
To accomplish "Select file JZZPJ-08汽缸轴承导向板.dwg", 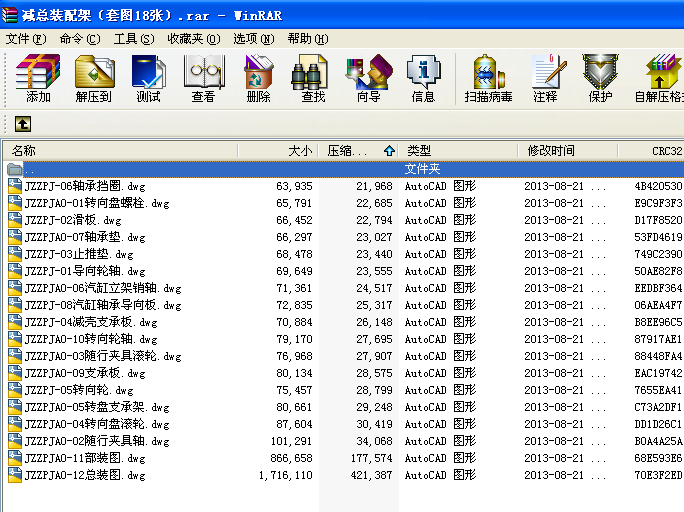I will coord(103,305).
